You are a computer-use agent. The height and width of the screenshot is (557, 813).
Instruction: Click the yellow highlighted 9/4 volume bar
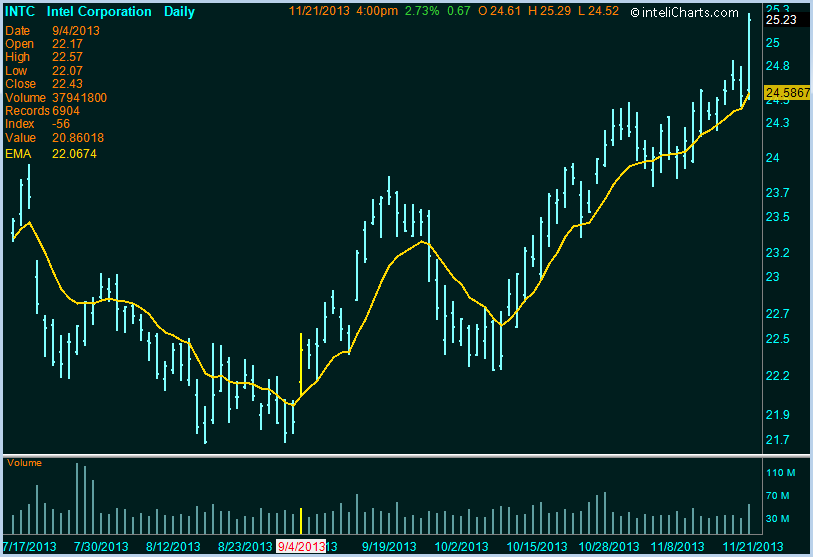coord(301,521)
